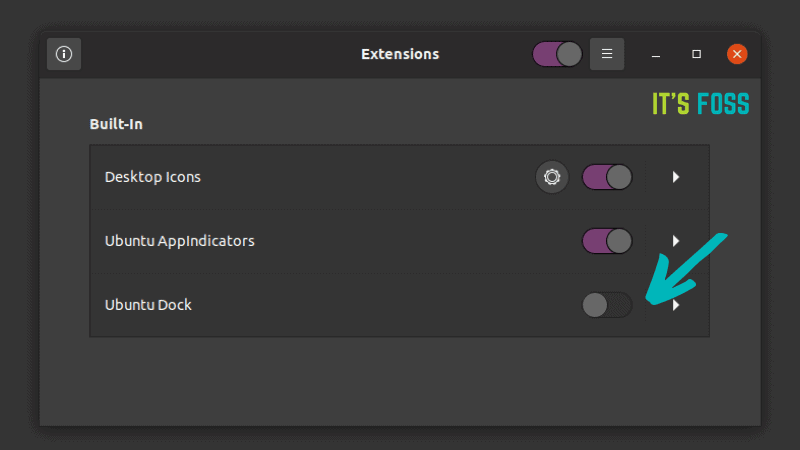The width and height of the screenshot is (800, 450).
Task: Disable the Ubuntu AppIndicators switch
Action: [607, 241]
